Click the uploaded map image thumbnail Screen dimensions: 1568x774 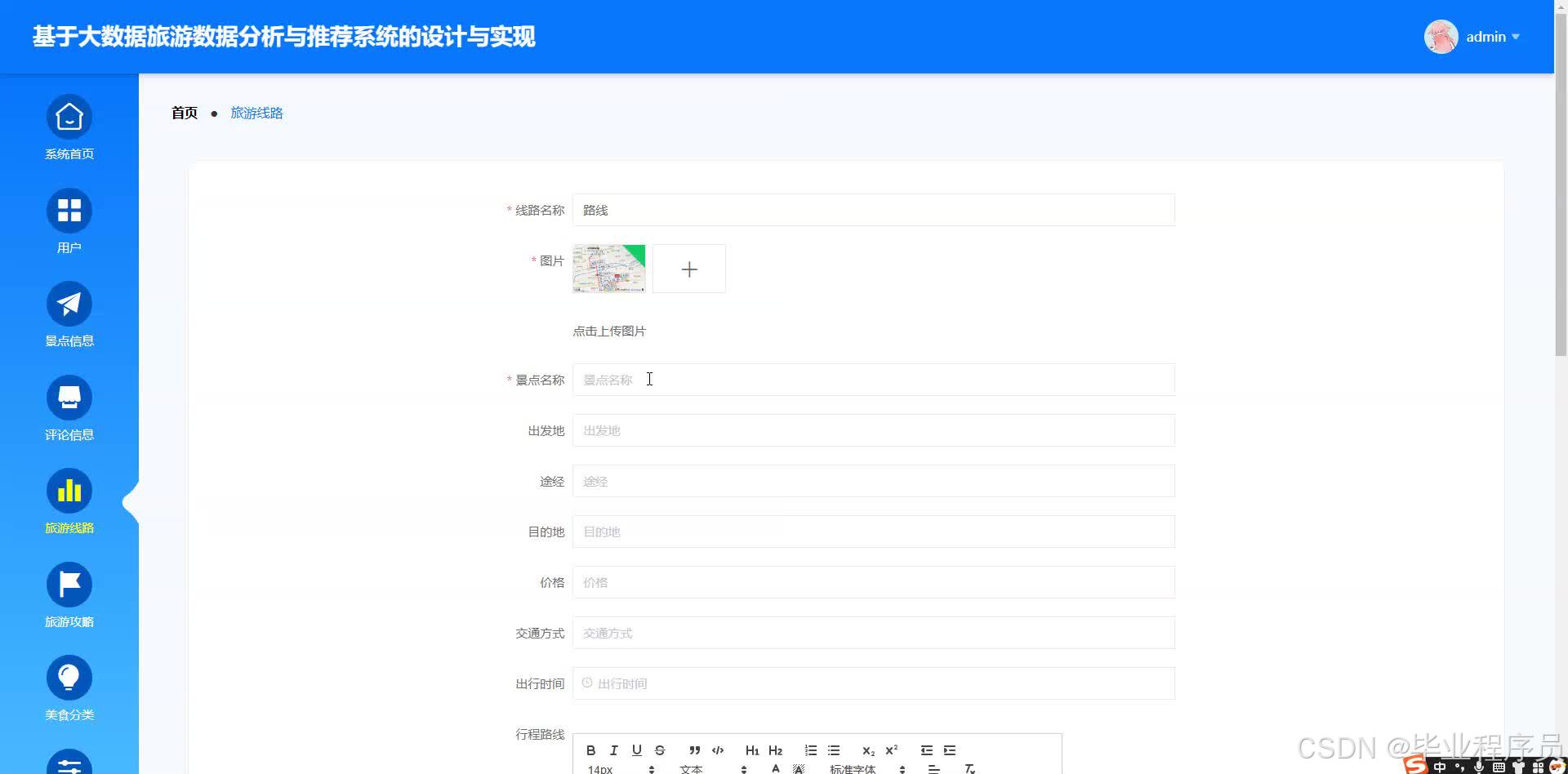tap(609, 269)
